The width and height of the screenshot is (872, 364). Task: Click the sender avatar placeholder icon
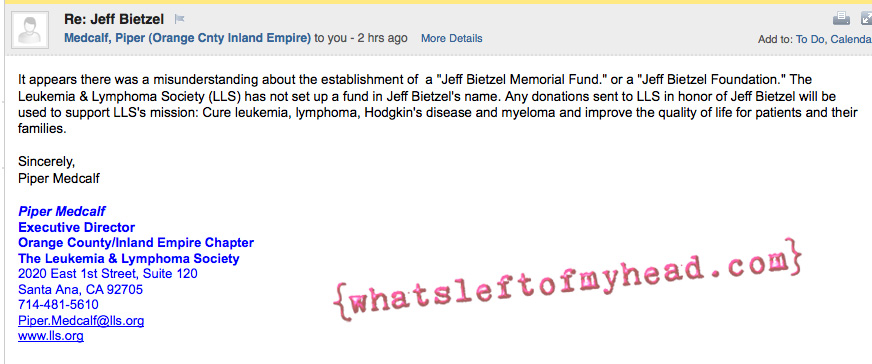[29, 29]
